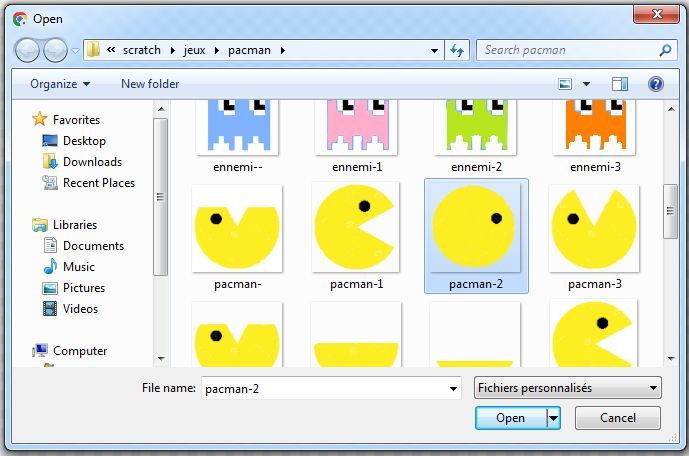Image resolution: width=689 pixels, height=456 pixels.
Task: Click the file list scroll up arrow
Action: click(x=671, y=109)
